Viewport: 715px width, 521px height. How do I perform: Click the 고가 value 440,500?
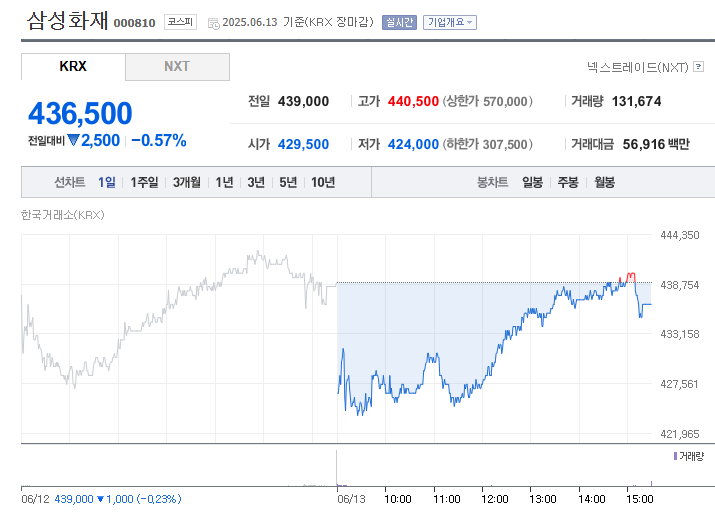point(413,101)
